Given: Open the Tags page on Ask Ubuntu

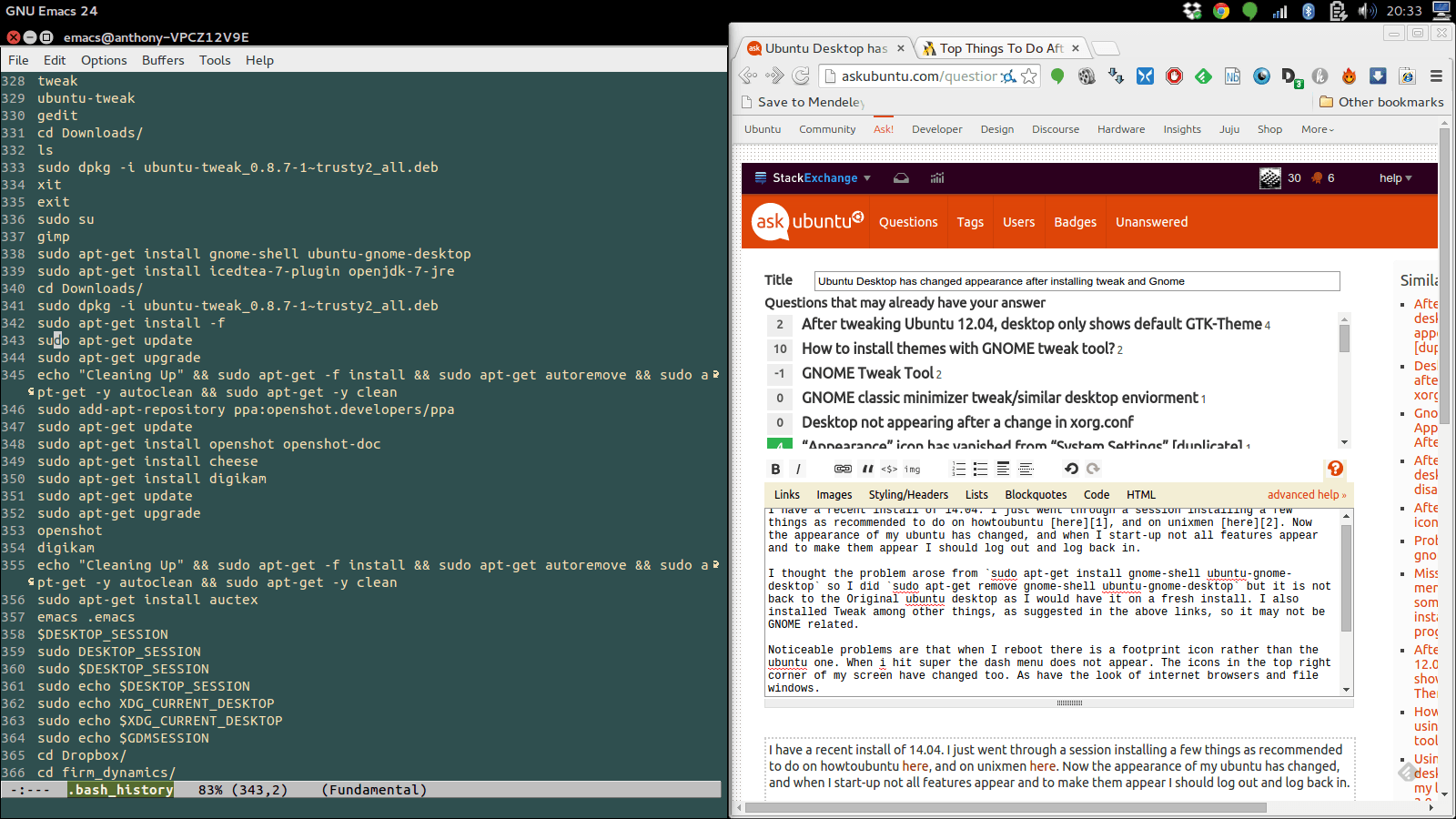Looking at the screenshot, I should pyautogui.click(x=970, y=222).
